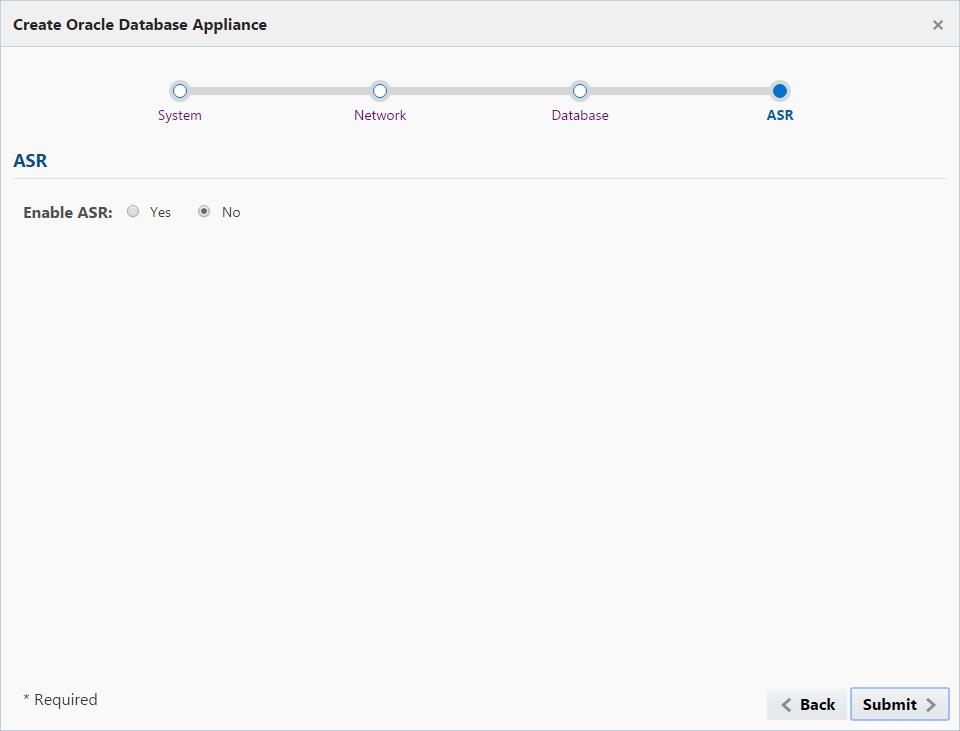960x731 pixels.
Task: Click the Back button
Action: click(807, 704)
